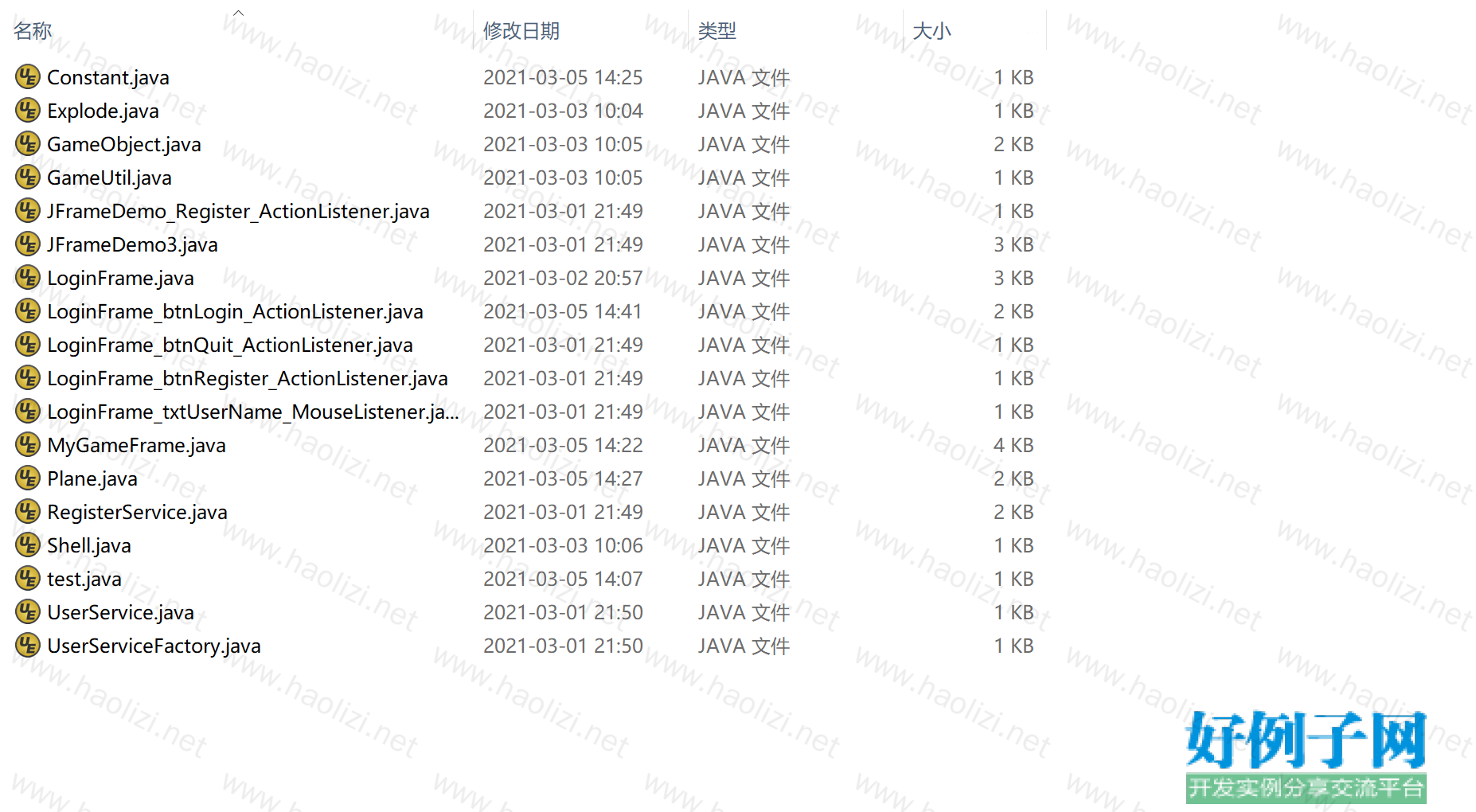
Task: Sort files by the 名称 column header
Action: pyautogui.click(x=33, y=31)
